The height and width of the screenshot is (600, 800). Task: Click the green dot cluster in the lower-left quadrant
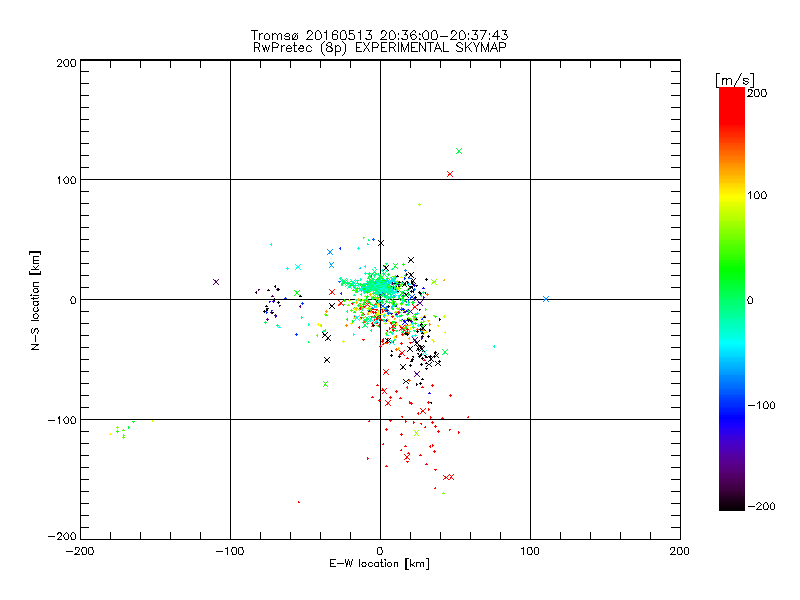[121, 430]
